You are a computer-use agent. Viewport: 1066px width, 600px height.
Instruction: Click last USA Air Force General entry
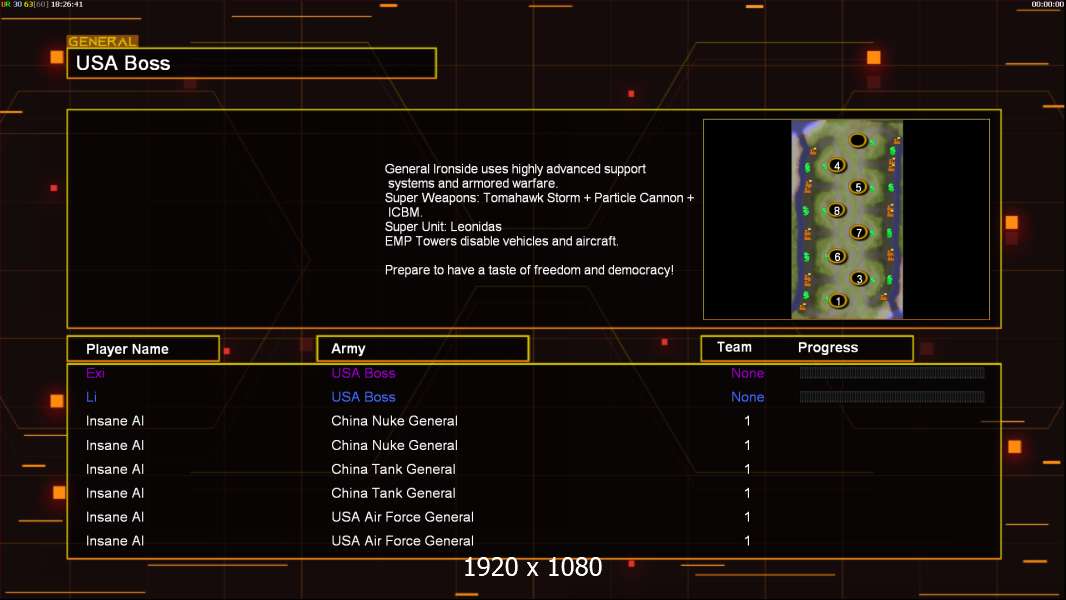402,541
